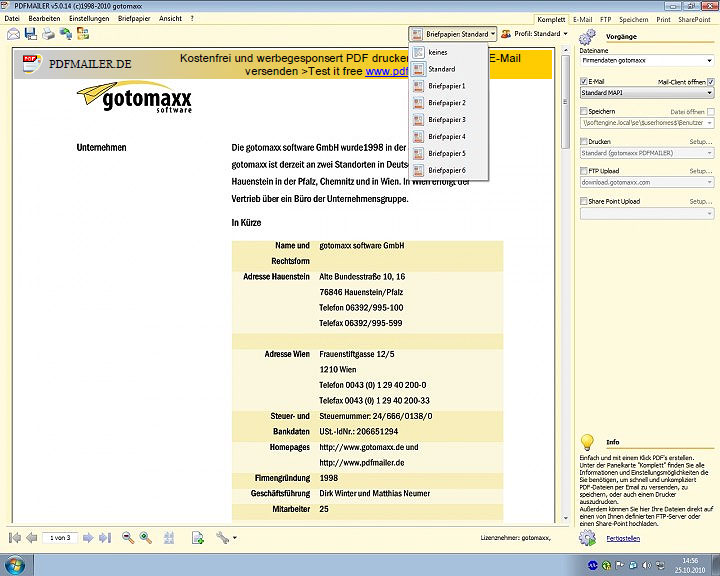The height and width of the screenshot is (576, 720).
Task: Click the Share Point Upload Setup... link
Action: [701, 201]
